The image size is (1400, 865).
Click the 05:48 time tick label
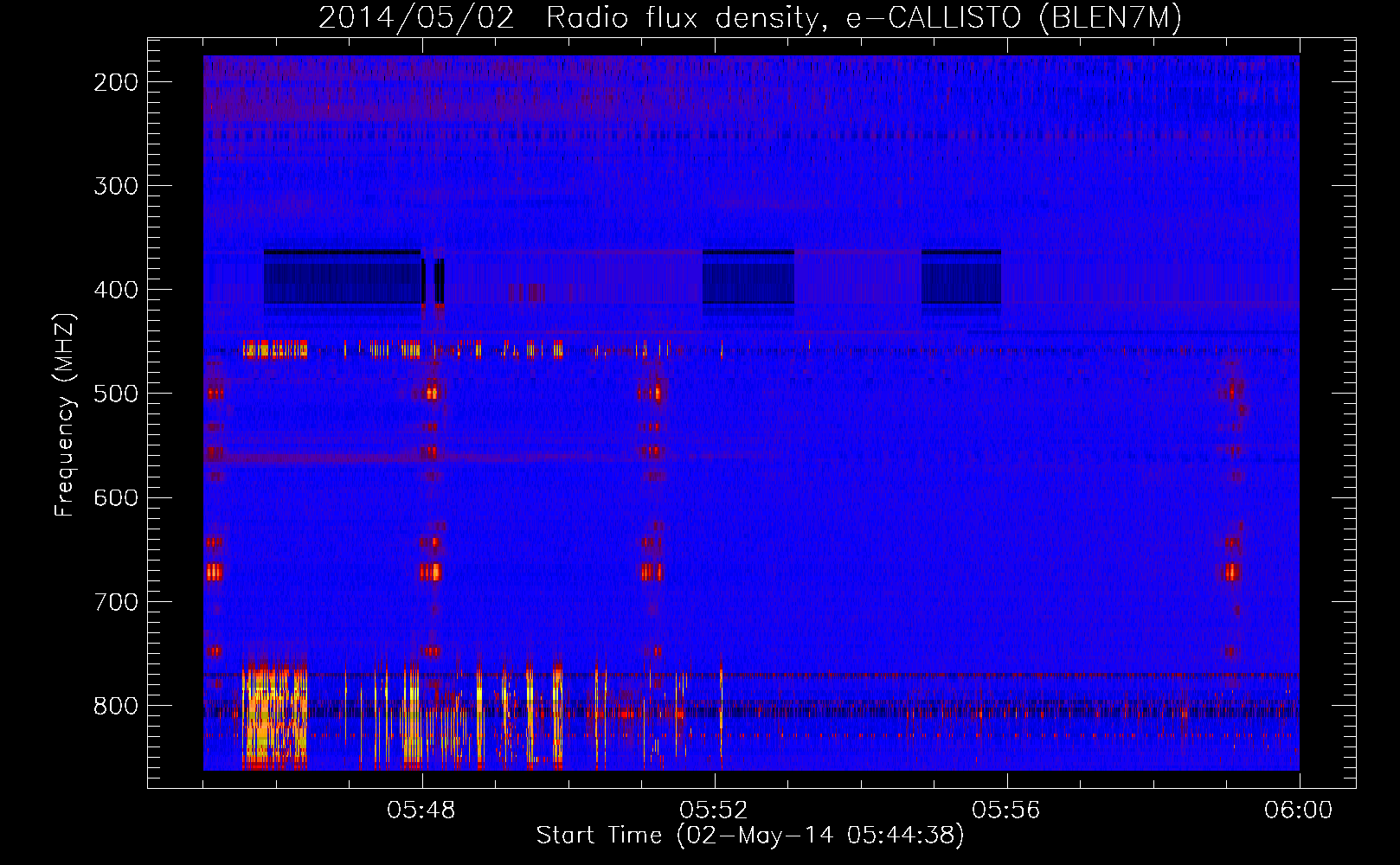click(x=421, y=811)
